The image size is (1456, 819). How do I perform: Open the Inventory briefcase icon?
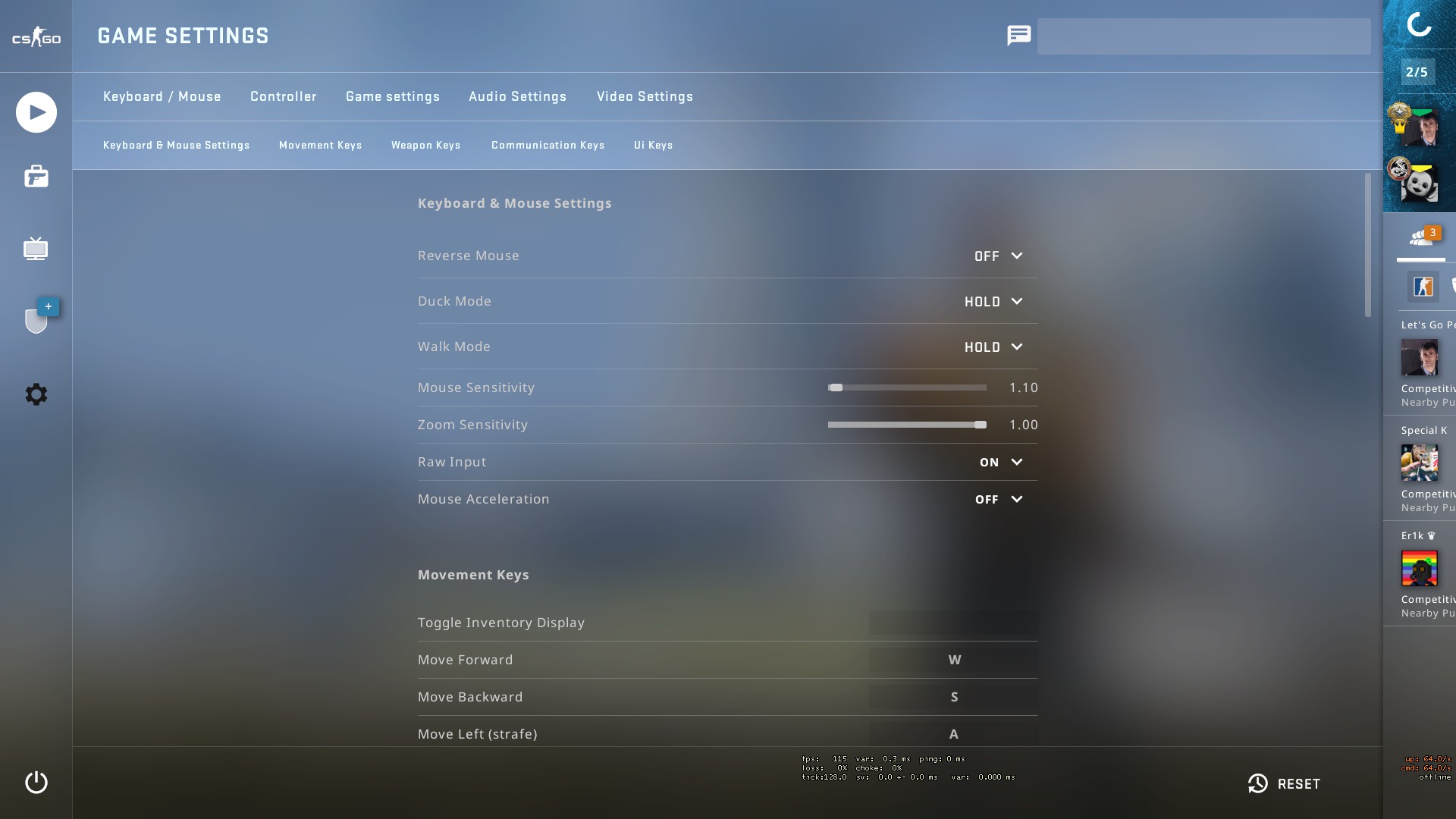click(36, 177)
